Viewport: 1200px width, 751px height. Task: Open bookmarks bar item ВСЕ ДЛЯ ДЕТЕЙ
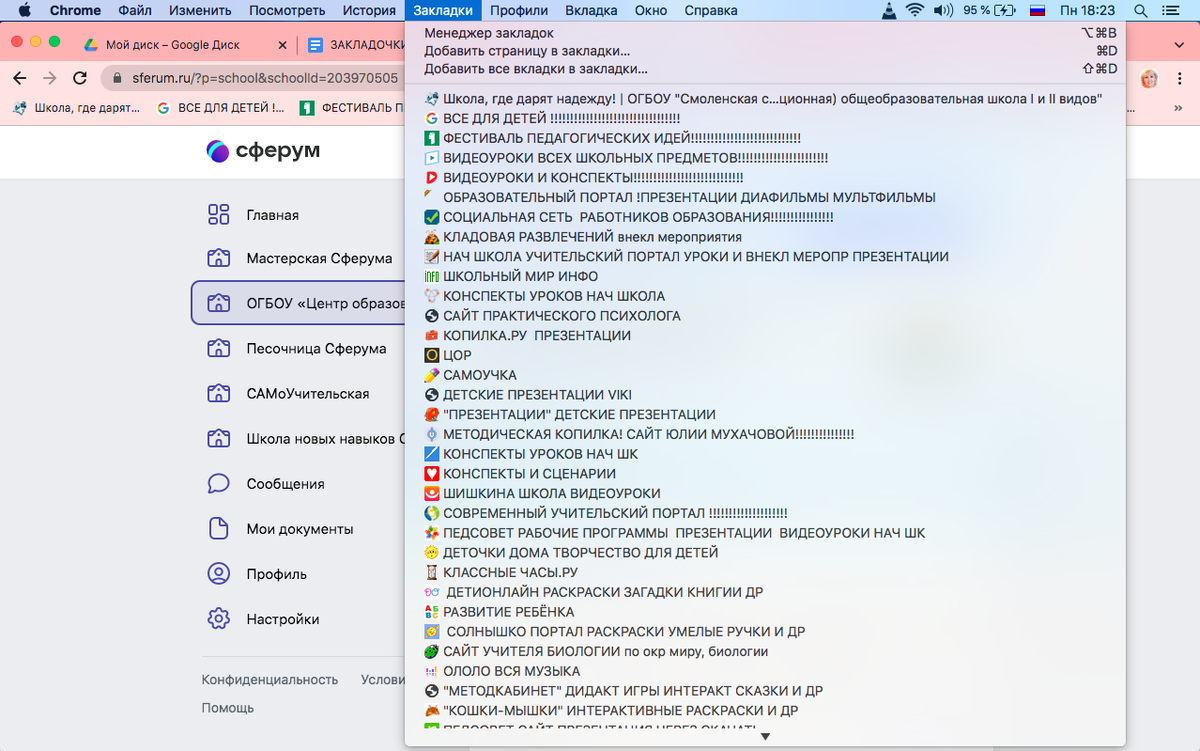click(x=221, y=107)
